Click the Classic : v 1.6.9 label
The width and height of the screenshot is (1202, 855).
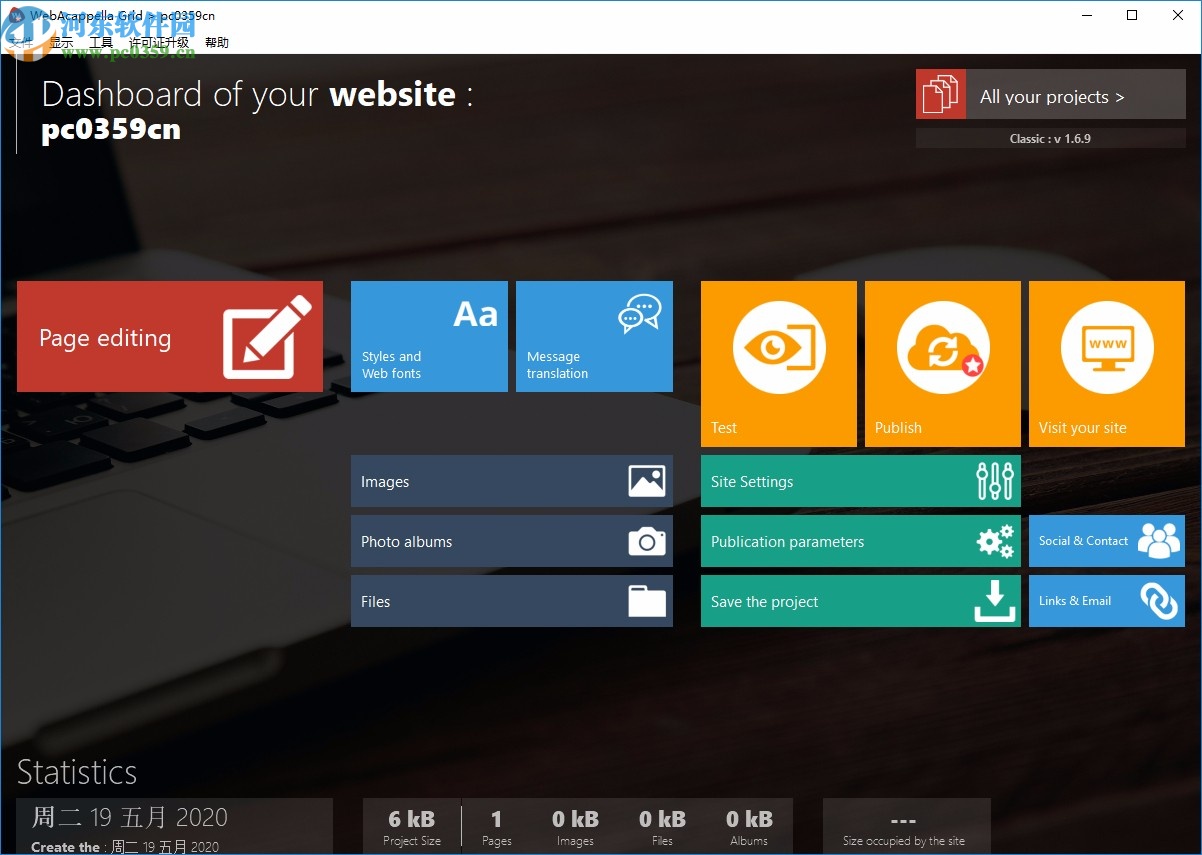(x=1050, y=139)
